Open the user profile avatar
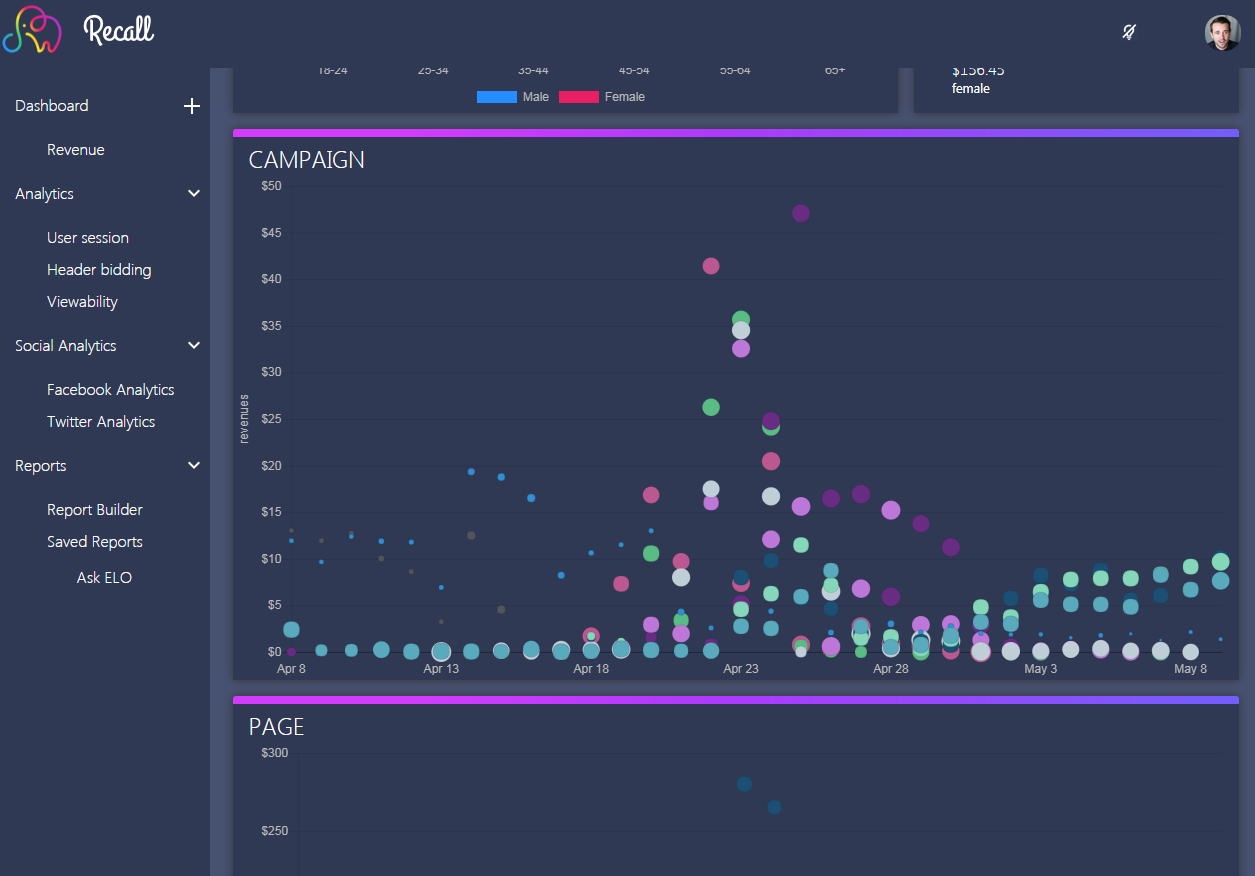 pos(1222,32)
